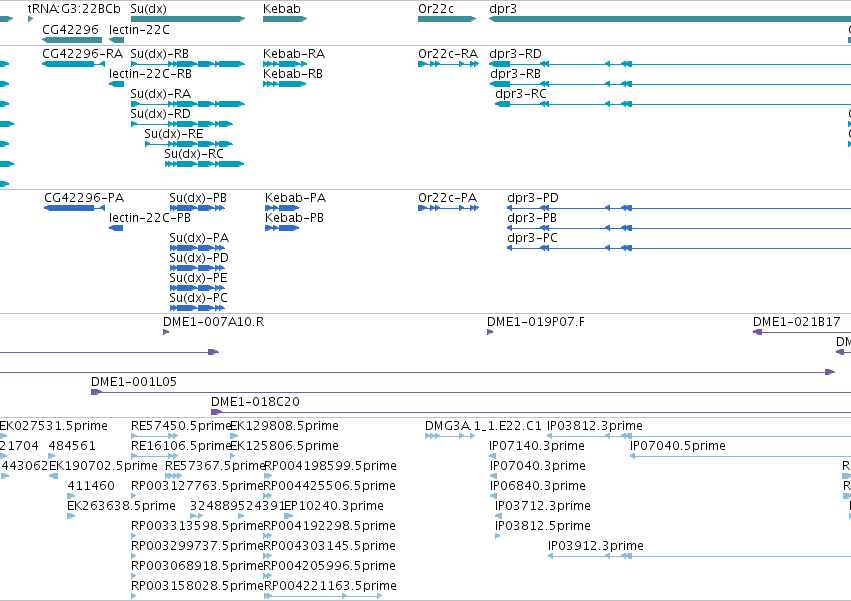Viewport: 851px width, 601px height.
Task: Click the RP004198599.5prime EST label
Action: click(330, 466)
